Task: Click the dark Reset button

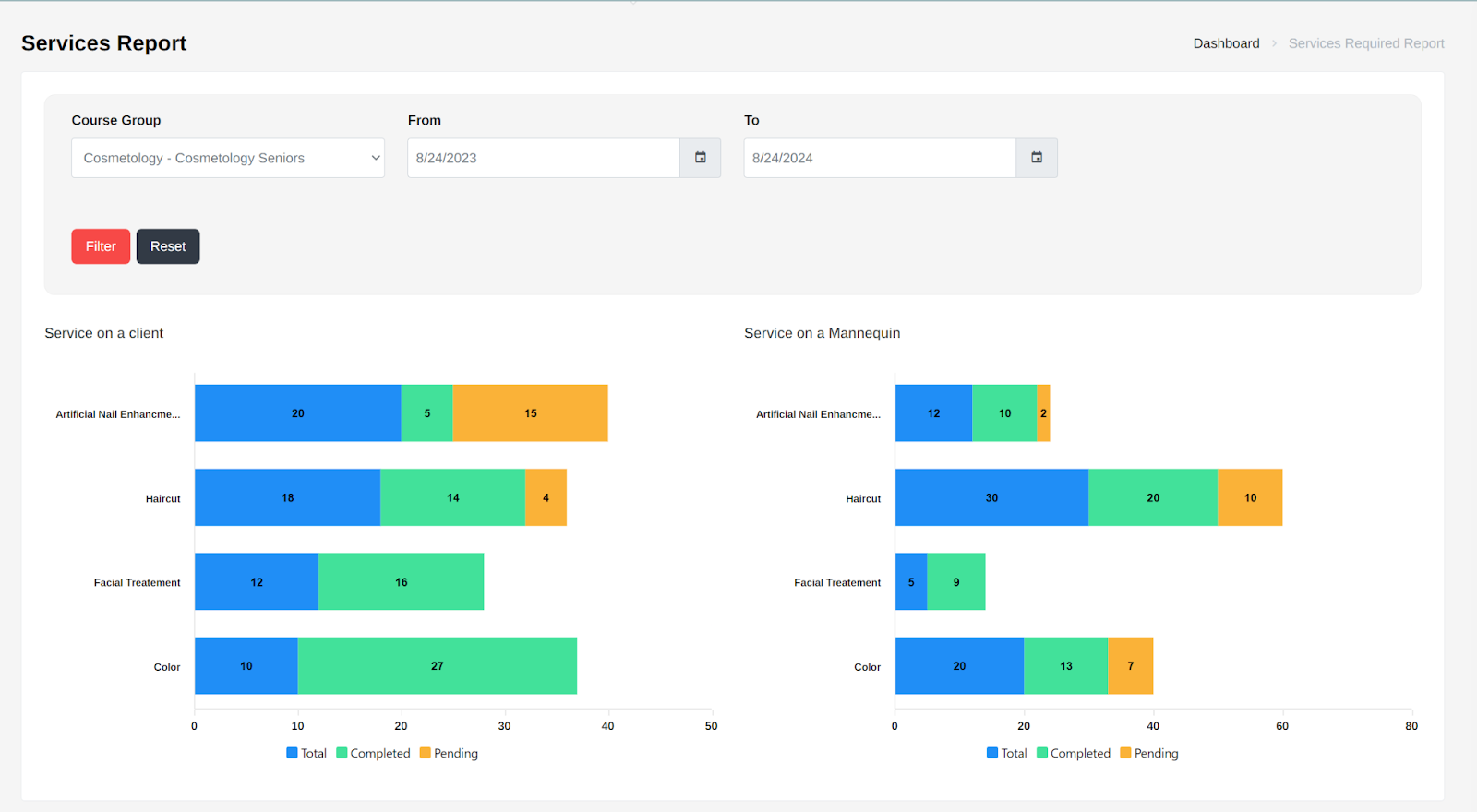Action: tap(168, 246)
